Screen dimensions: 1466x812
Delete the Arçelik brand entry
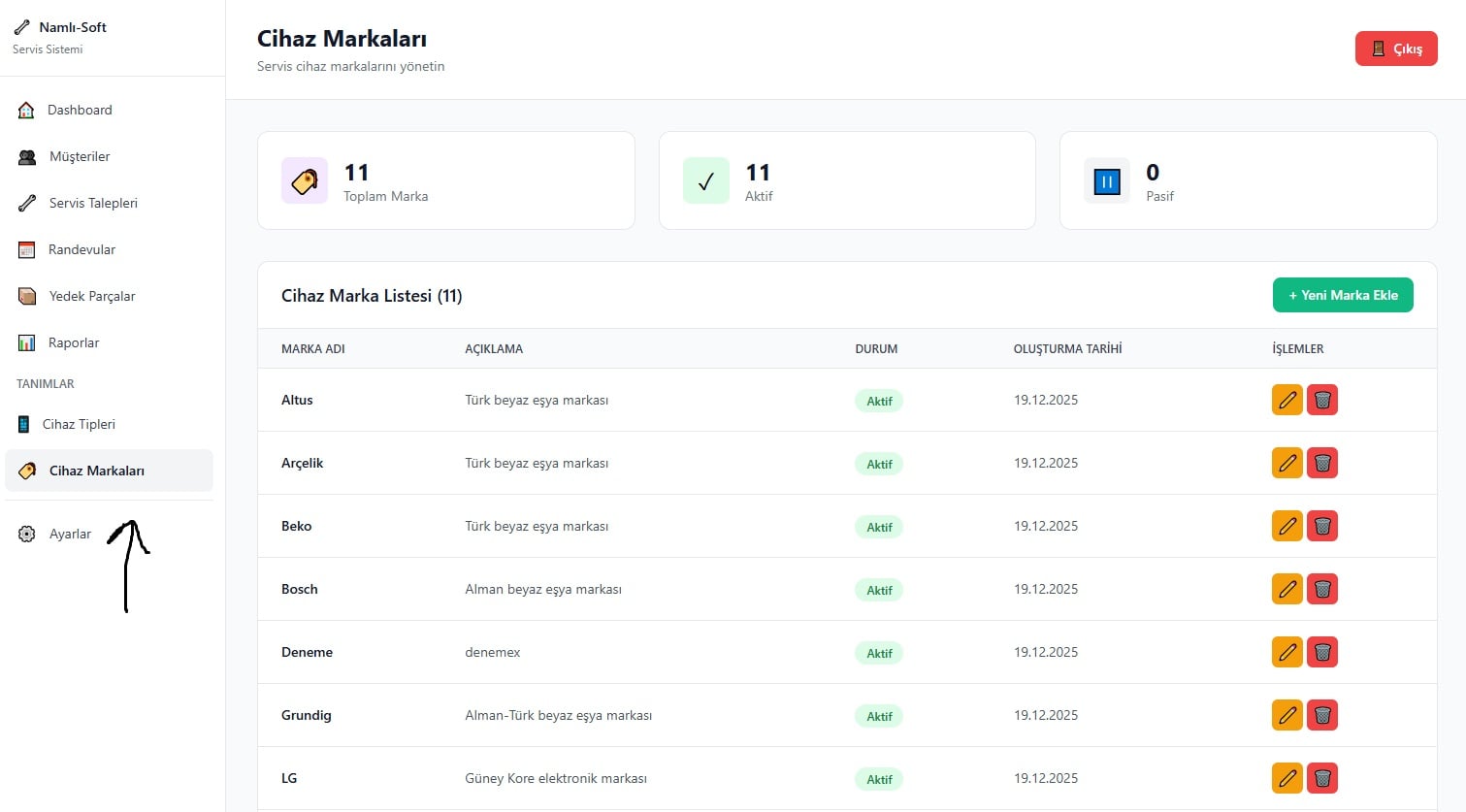pyautogui.click(x=1321, y=463)
